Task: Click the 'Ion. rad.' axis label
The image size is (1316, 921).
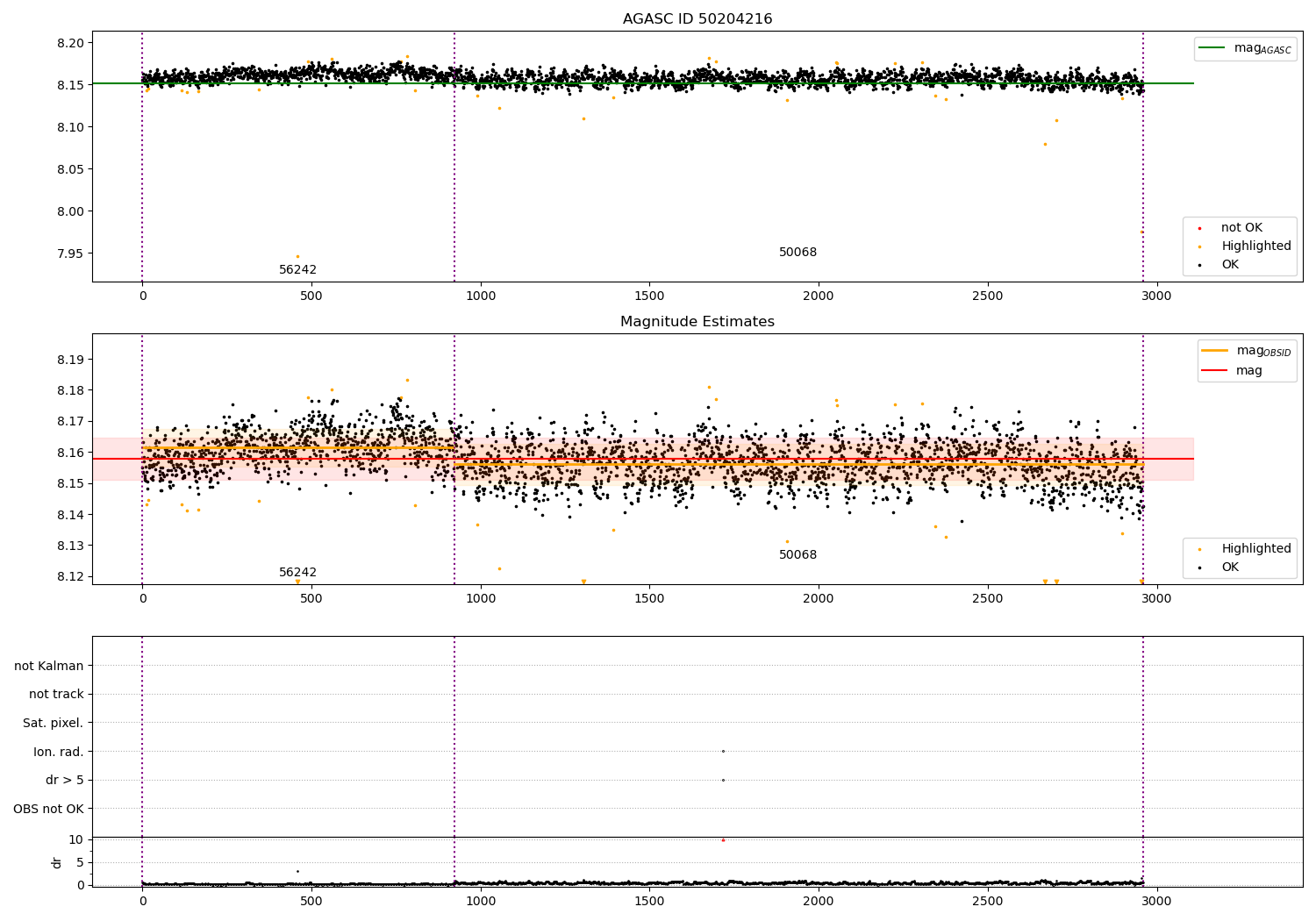Action: coord(59,752)
